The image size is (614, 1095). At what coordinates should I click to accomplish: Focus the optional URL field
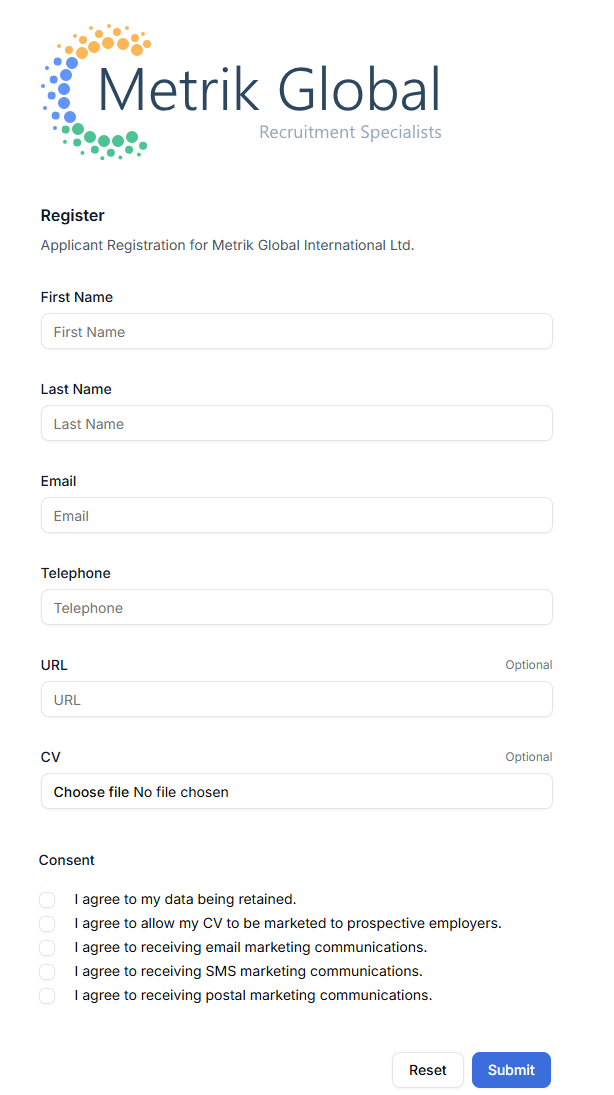click(296, 700)
